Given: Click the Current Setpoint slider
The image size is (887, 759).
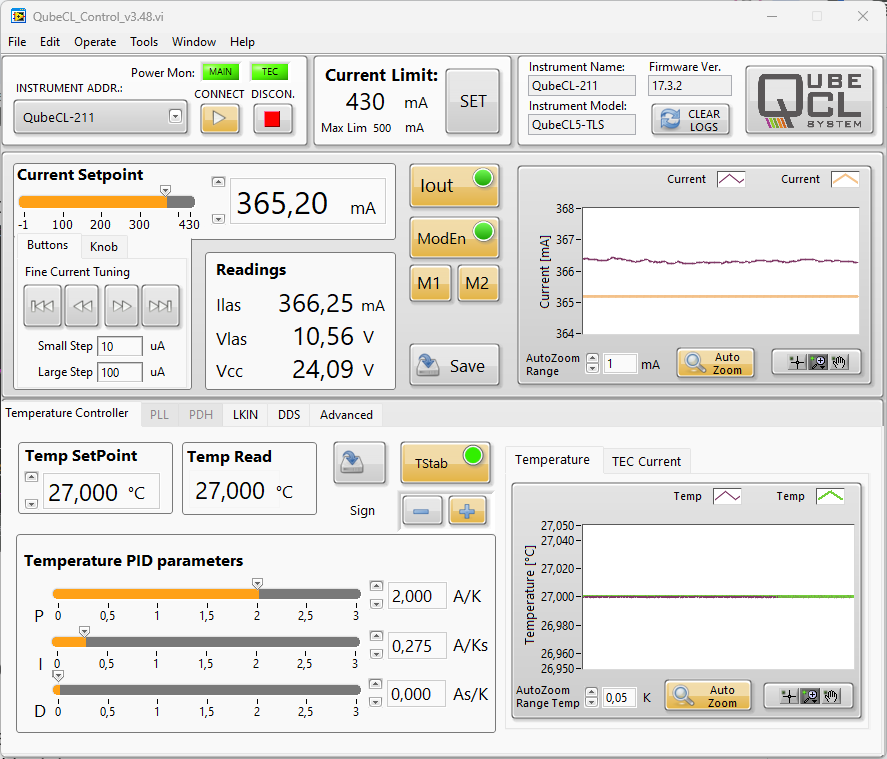Looking at the screenshot, I should pos(106,202).
